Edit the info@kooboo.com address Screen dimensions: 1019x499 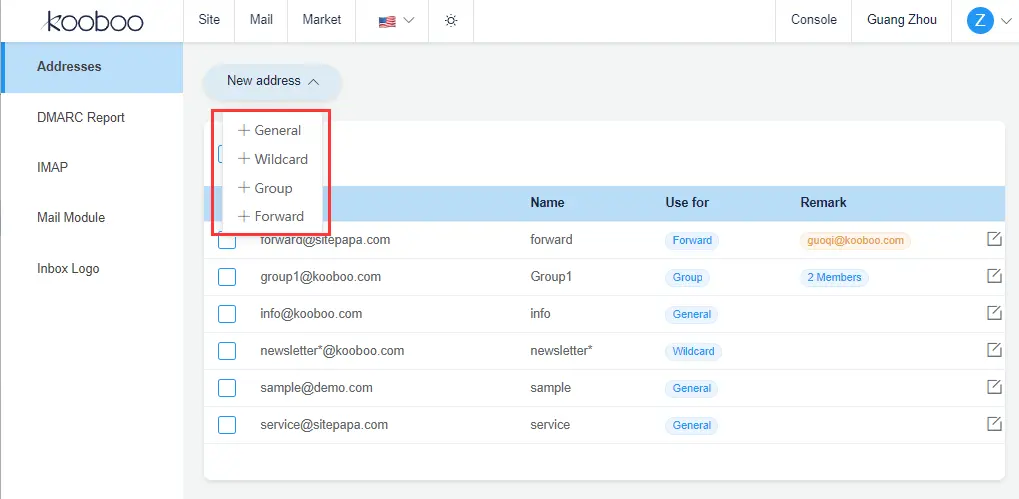[994, 313]
